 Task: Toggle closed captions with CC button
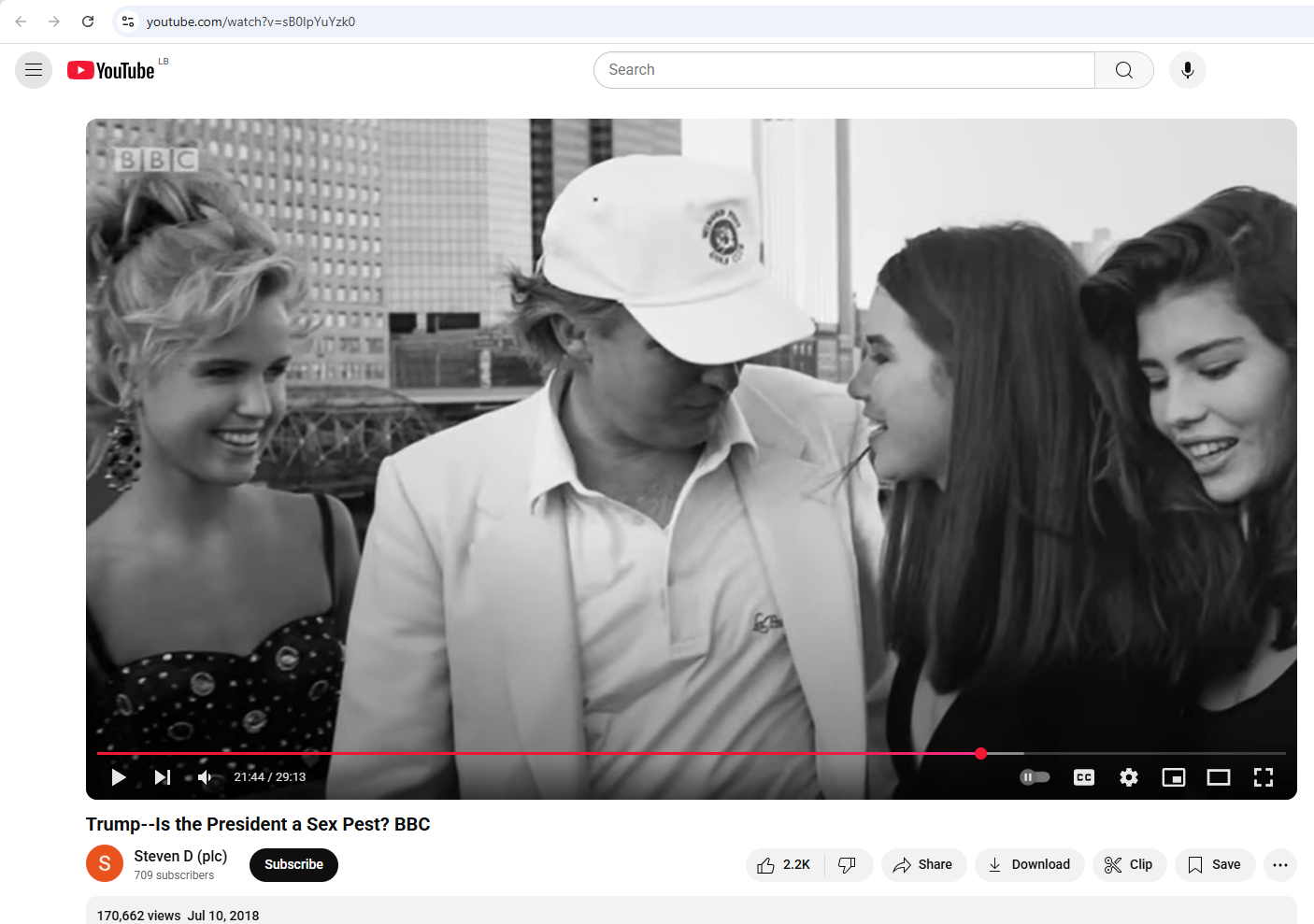coord(1084,777)
